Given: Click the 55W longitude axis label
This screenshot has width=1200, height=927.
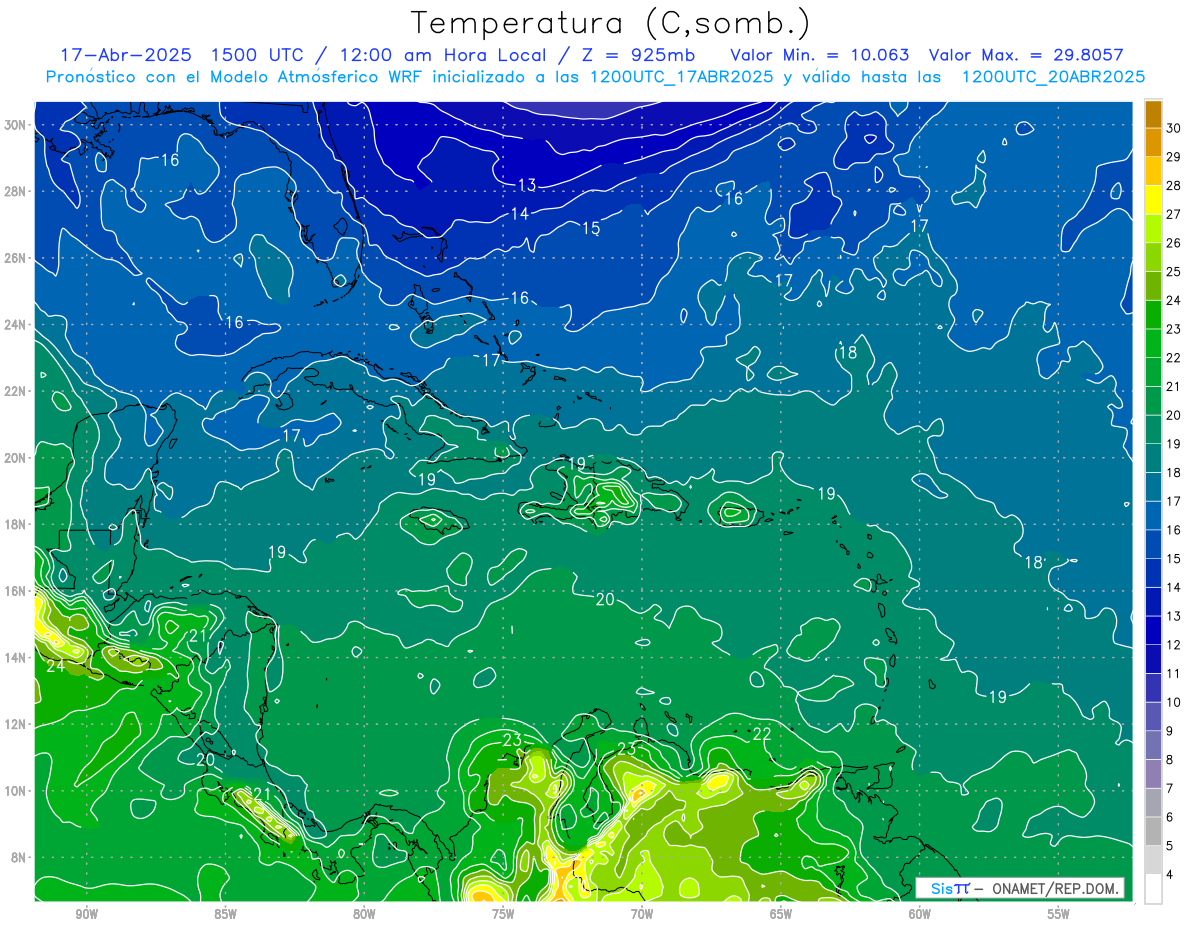Looking at the screenshot, I should [x=1059, y=914].
